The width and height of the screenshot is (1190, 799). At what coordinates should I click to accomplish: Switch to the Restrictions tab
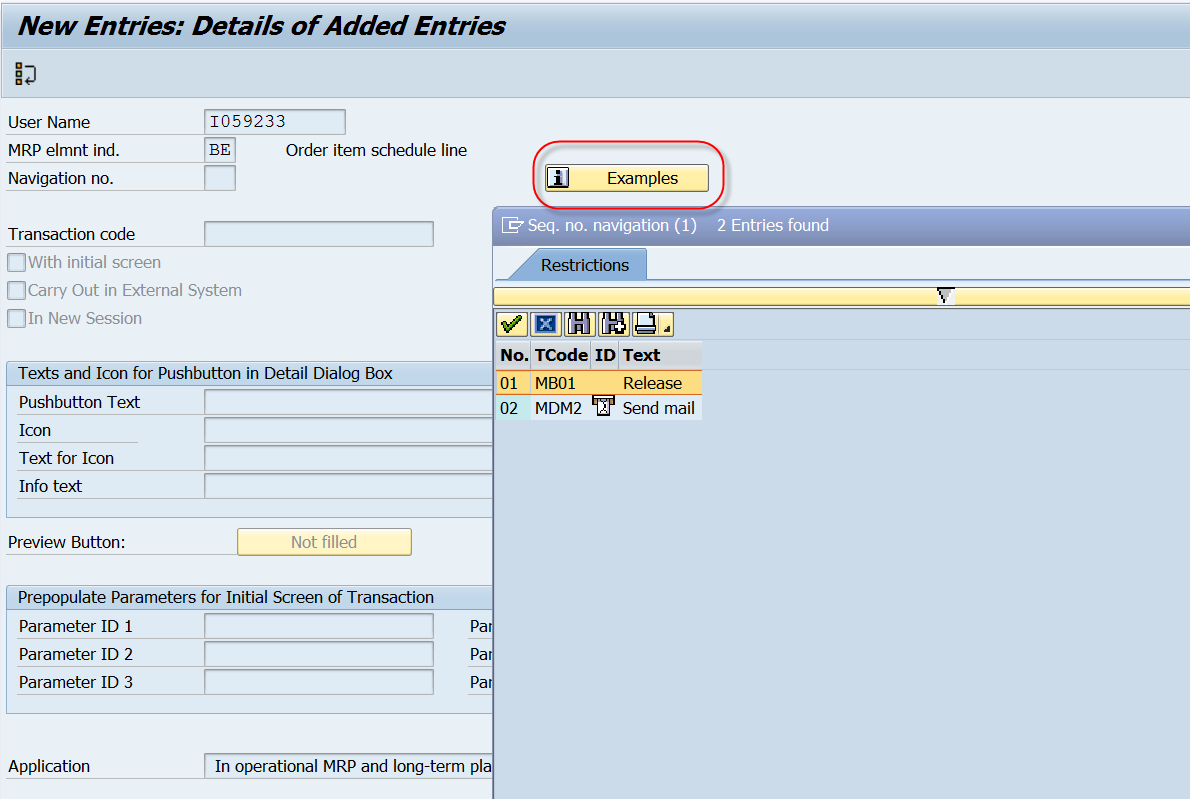click(x=585, y=265)
